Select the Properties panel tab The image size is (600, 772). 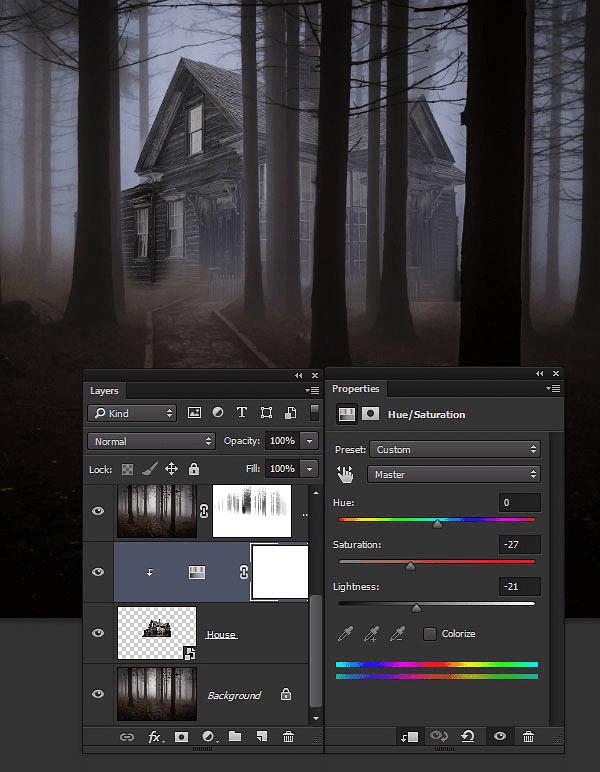tap(356, 388)
